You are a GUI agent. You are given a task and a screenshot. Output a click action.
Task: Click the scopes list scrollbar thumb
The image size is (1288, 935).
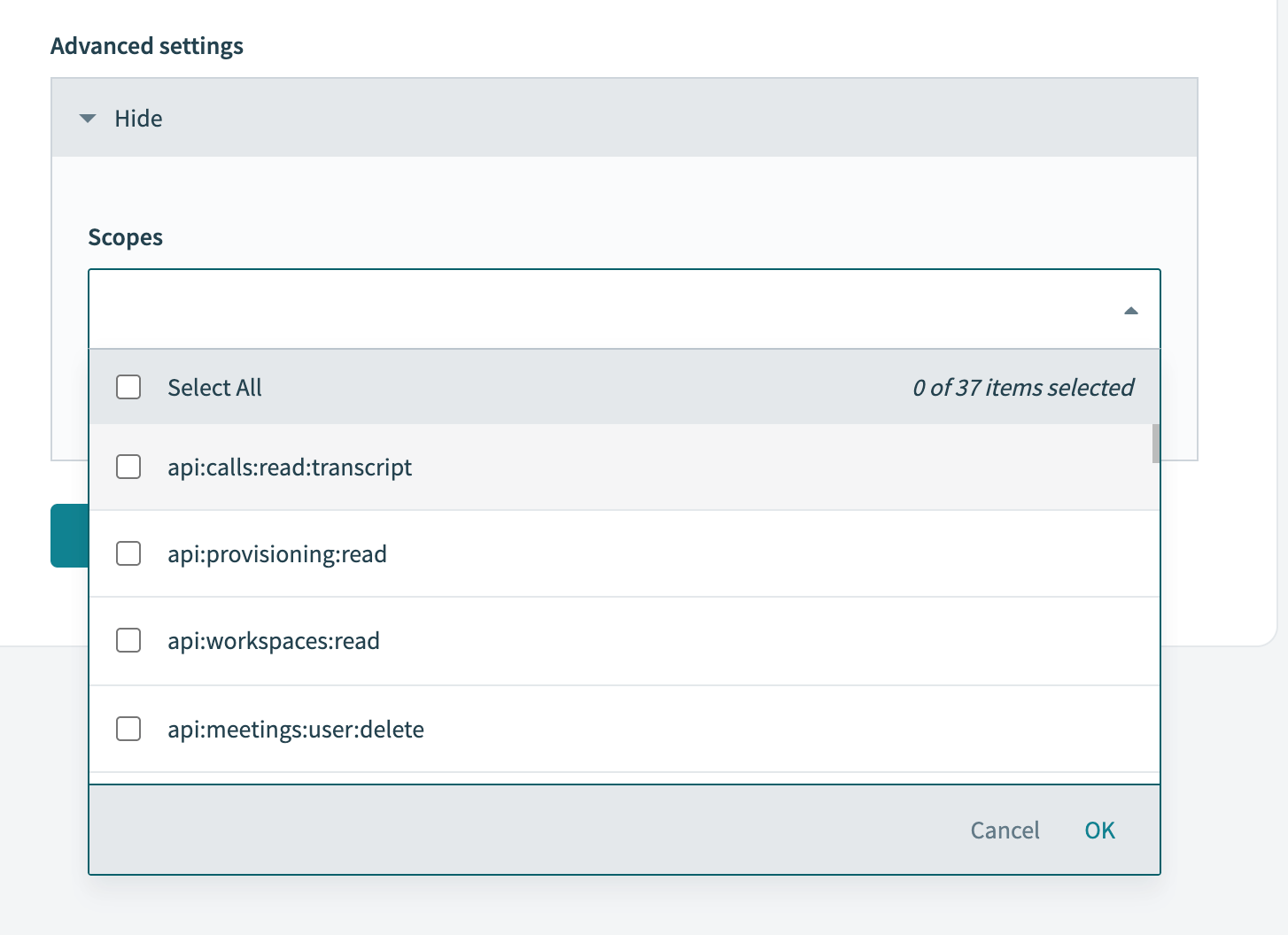1155,444
